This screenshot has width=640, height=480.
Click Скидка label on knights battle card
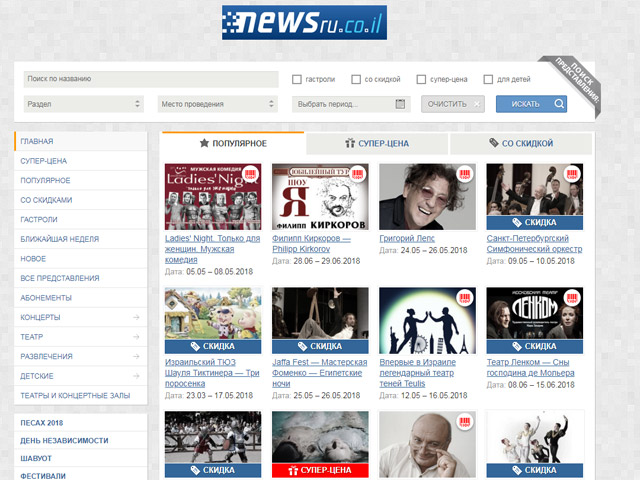(x=213, y=470)
